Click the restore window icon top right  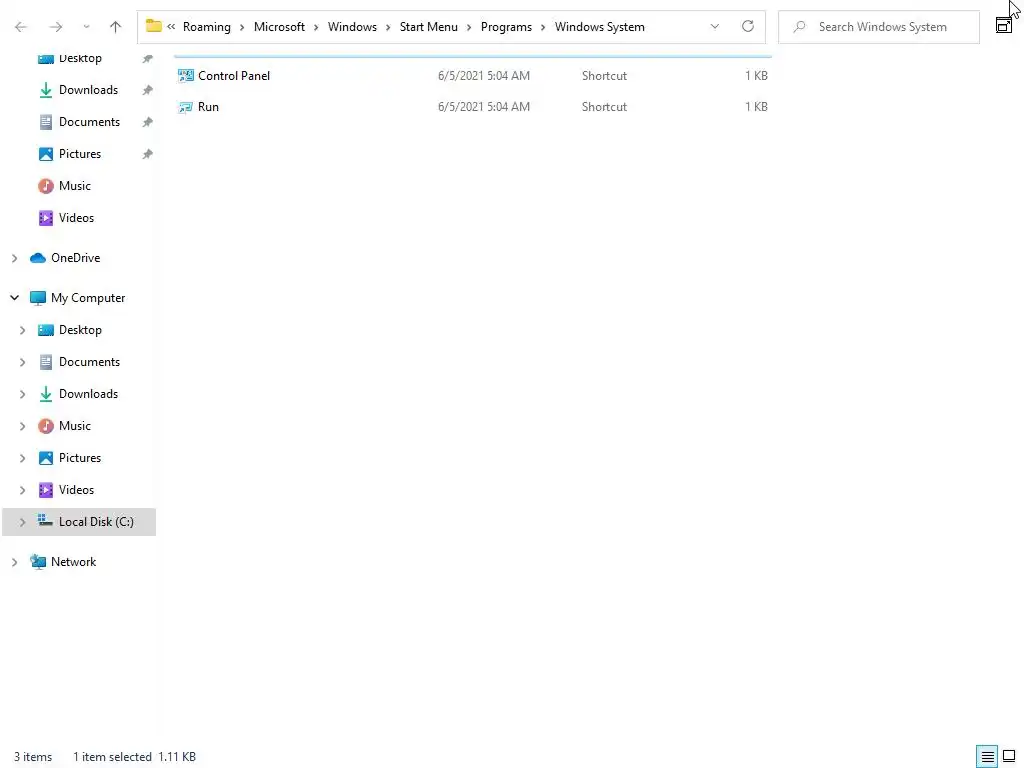1003,25
